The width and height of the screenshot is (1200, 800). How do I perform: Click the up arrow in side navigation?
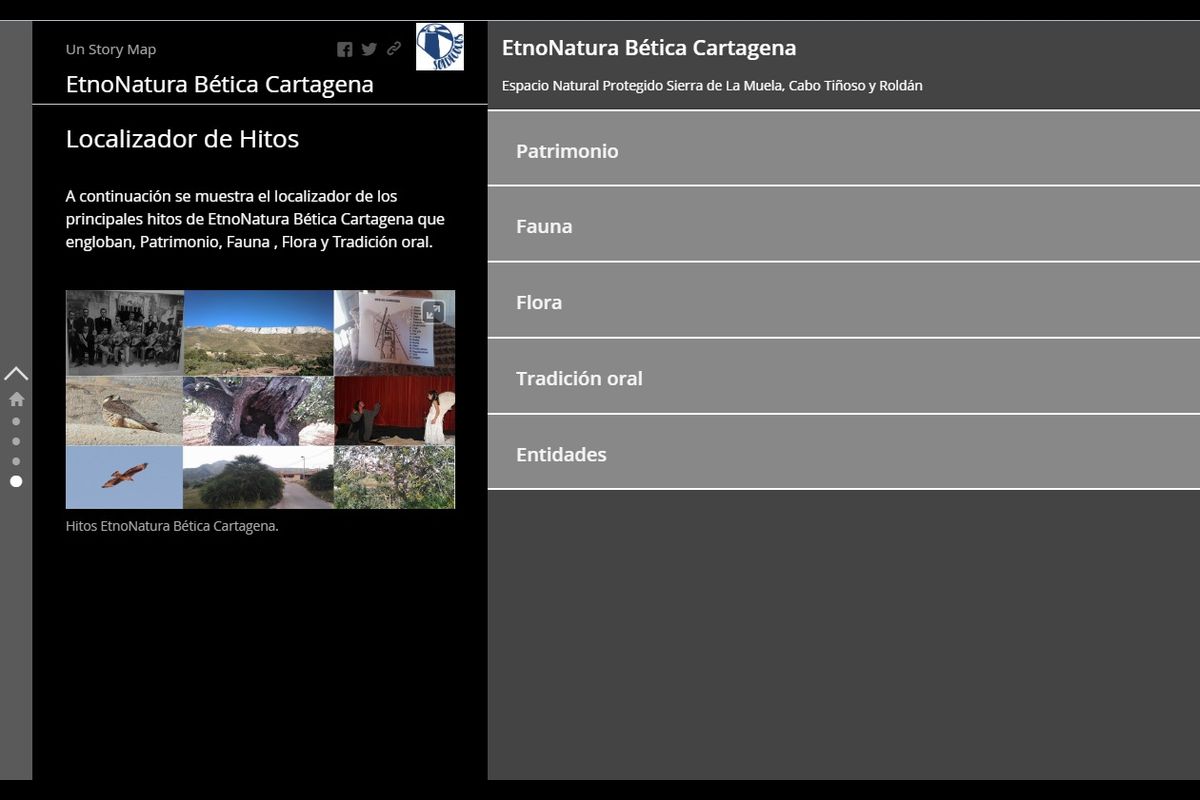[x=16, y=374]
